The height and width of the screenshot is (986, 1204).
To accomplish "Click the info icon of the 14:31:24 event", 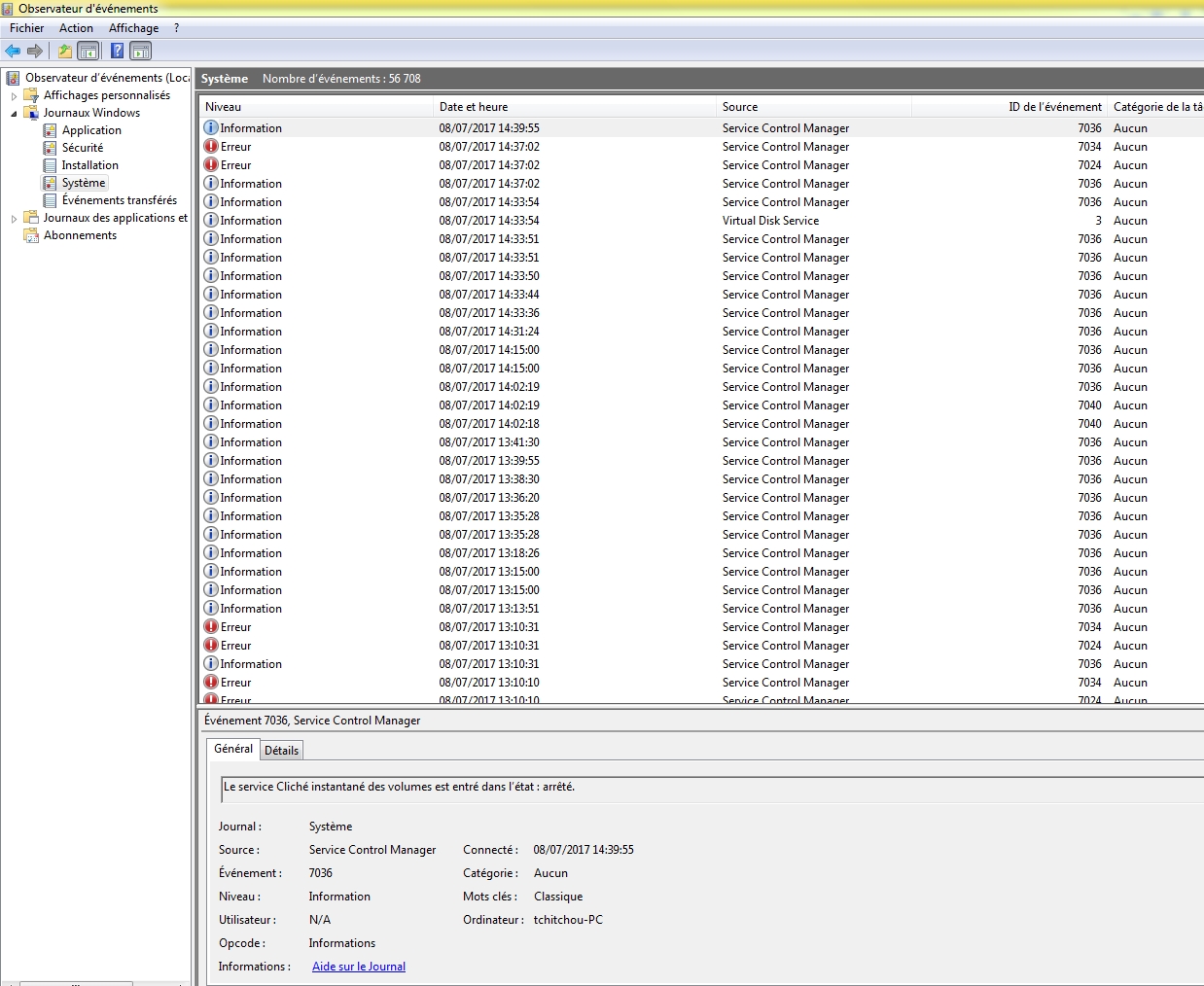I will [211, 331].
